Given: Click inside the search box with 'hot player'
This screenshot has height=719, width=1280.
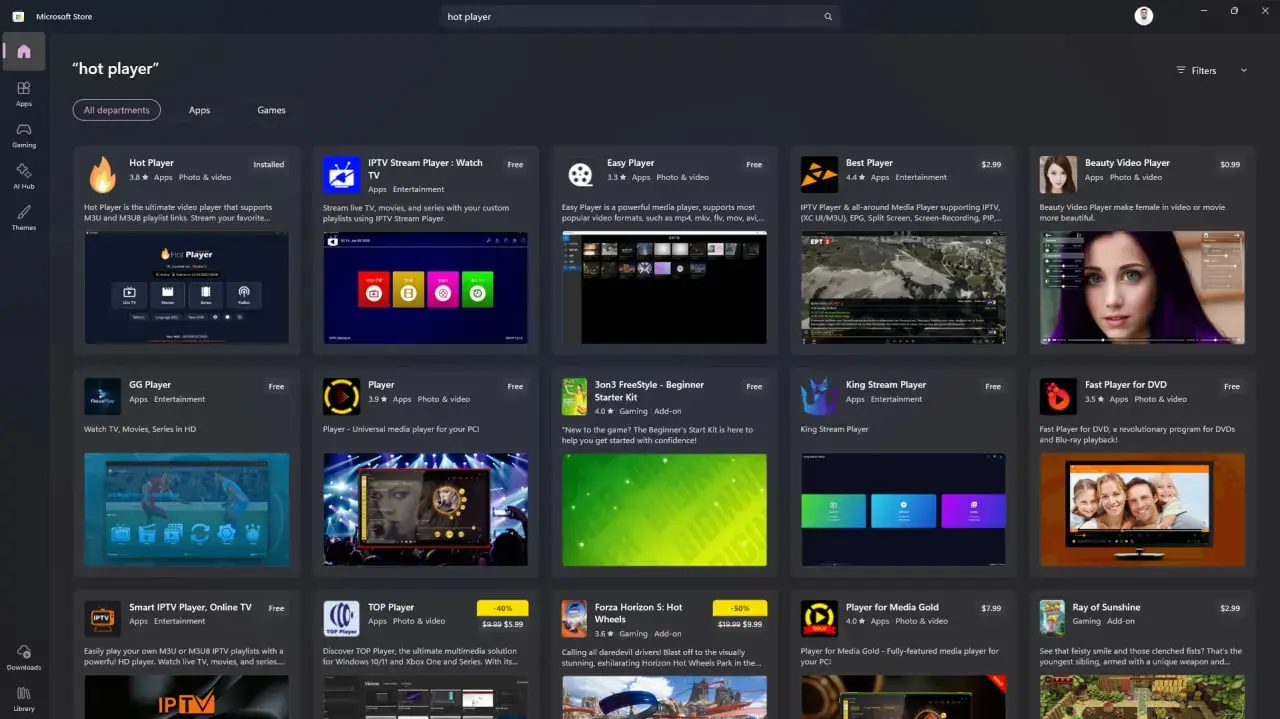Looking at the screenshot, I should click(640, 17).
